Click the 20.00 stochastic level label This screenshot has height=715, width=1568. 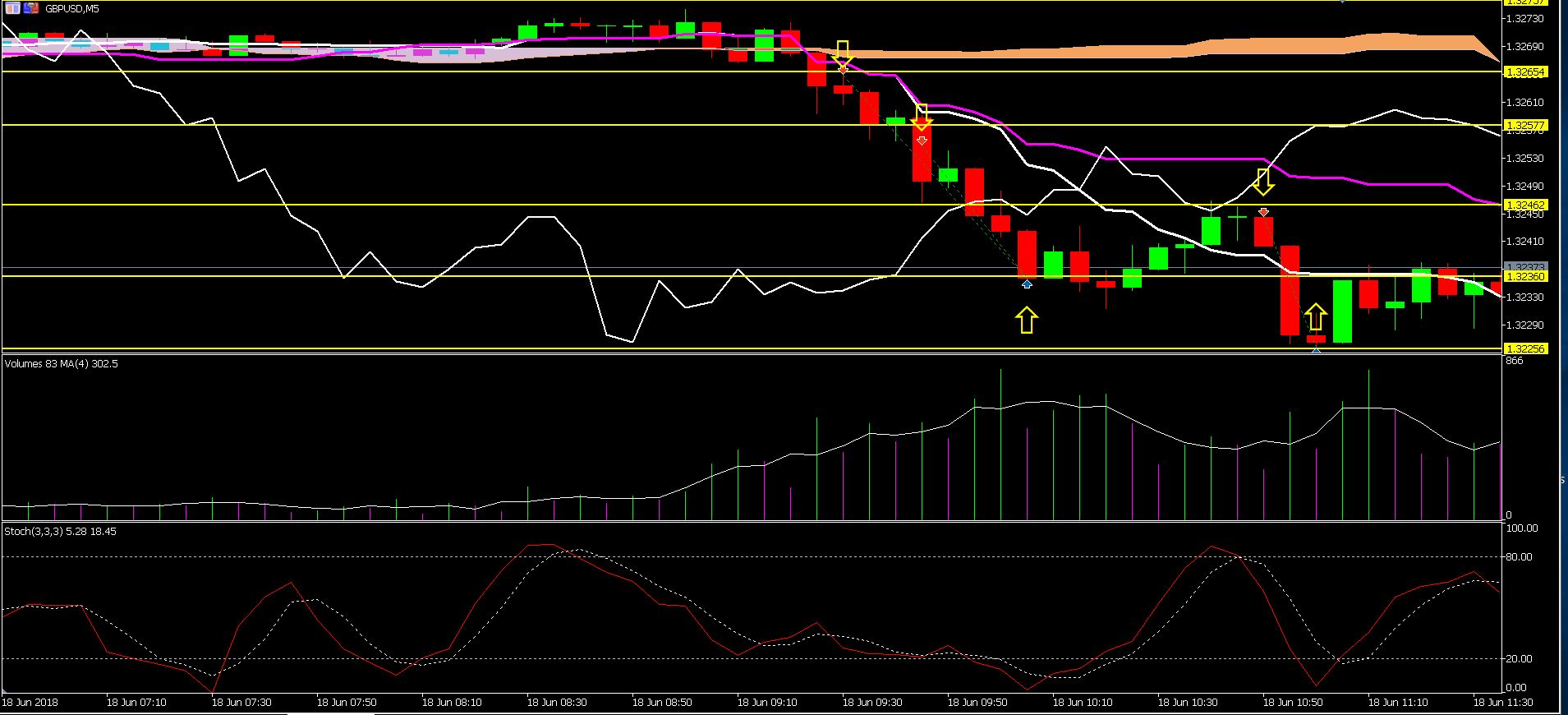tap(1520, 659)
